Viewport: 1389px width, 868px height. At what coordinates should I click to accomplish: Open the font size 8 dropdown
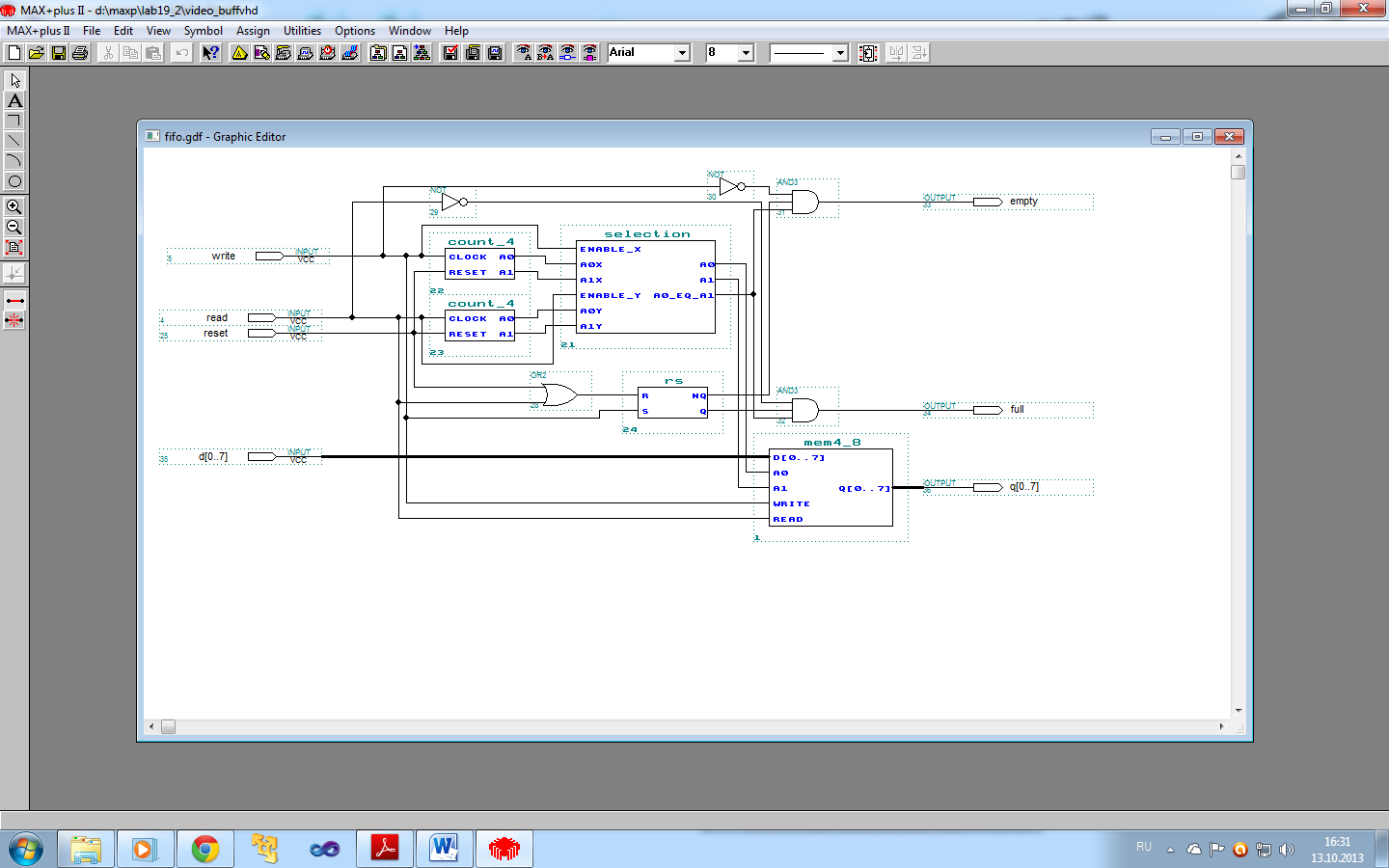(746, 53)
